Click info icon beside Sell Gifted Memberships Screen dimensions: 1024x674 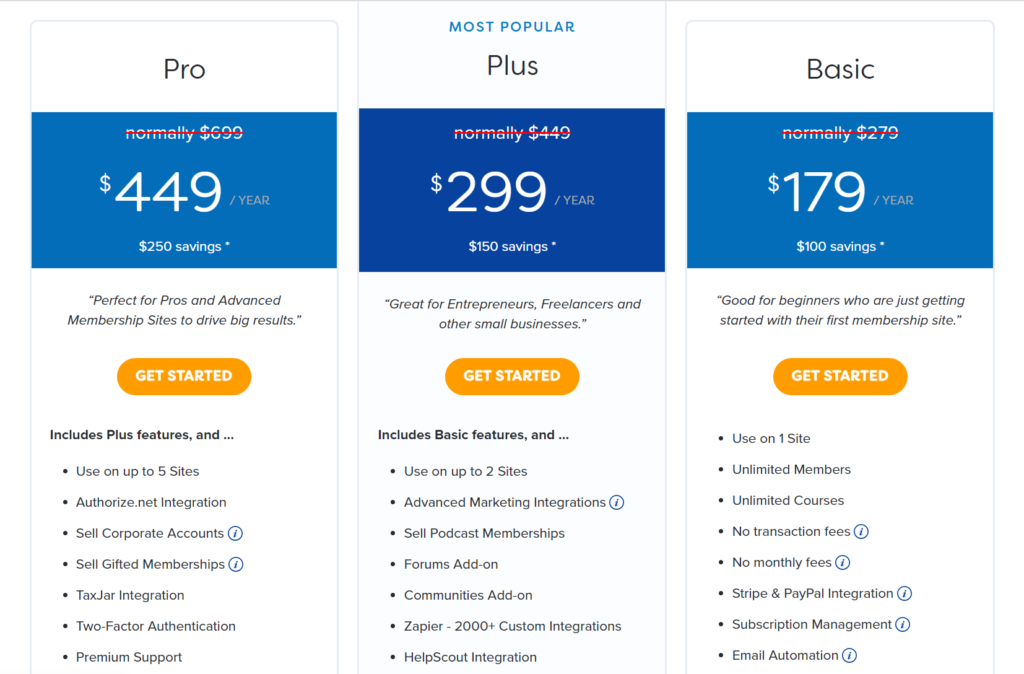pyautogui.click(x=236, y=564)
